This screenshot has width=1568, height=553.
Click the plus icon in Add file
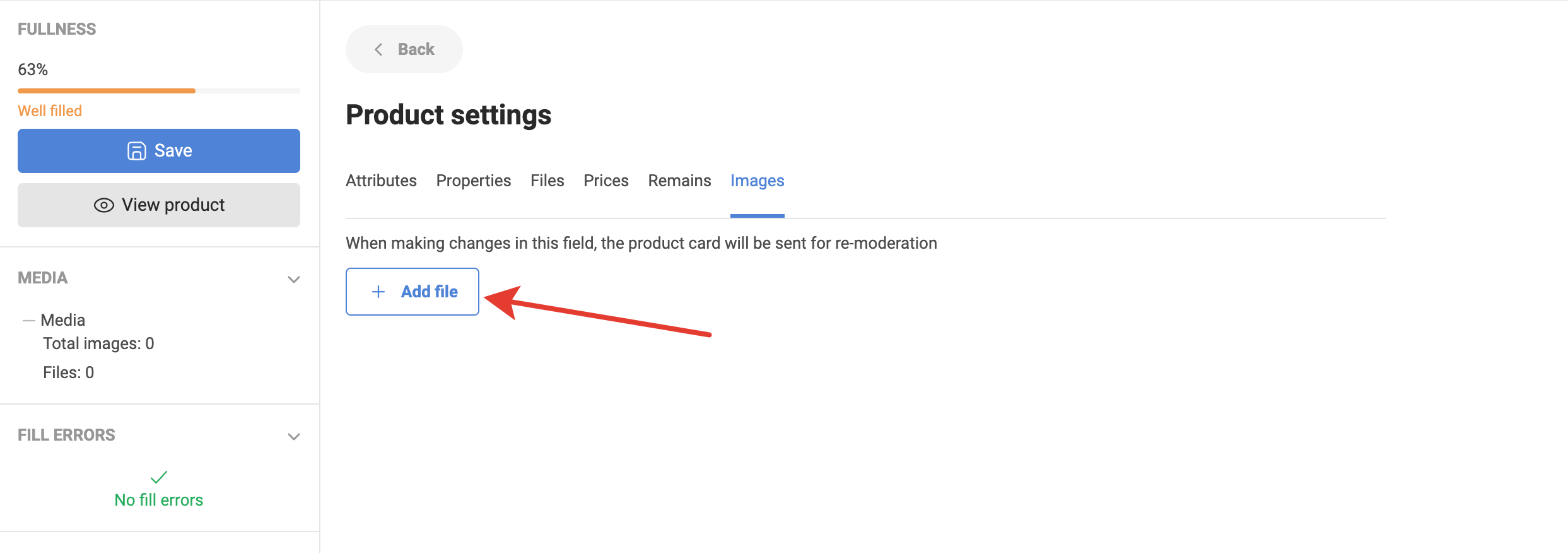[378, 292]
